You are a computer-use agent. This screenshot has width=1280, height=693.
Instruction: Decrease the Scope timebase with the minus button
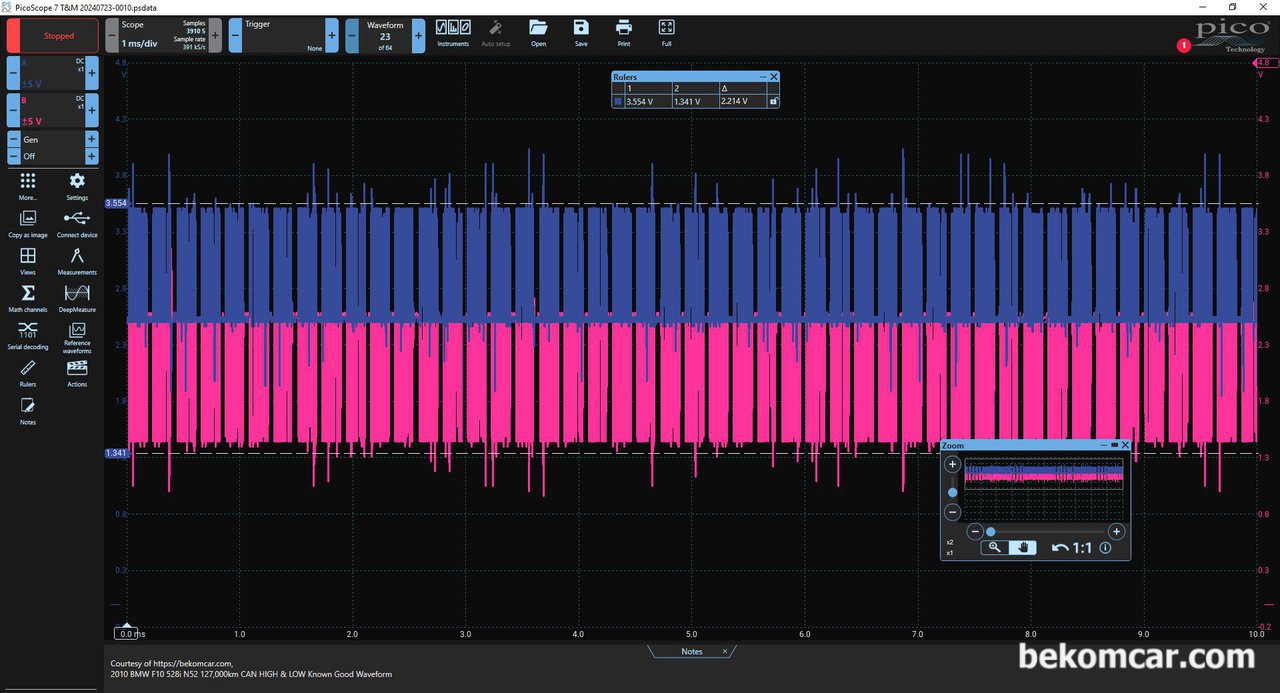point(112,35)
